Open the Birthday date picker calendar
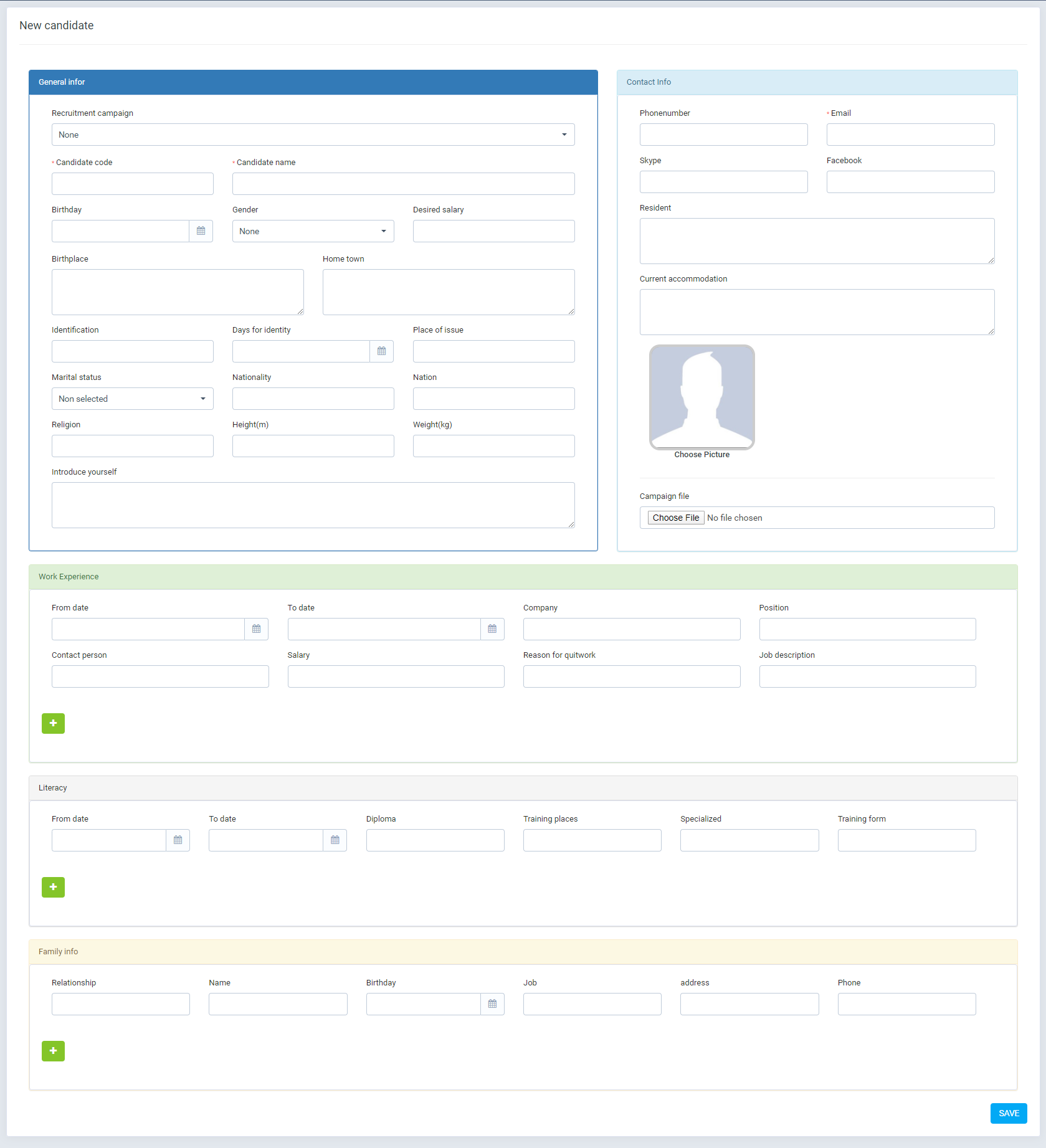This screenshot has height=1148, width=1046. 201,230
